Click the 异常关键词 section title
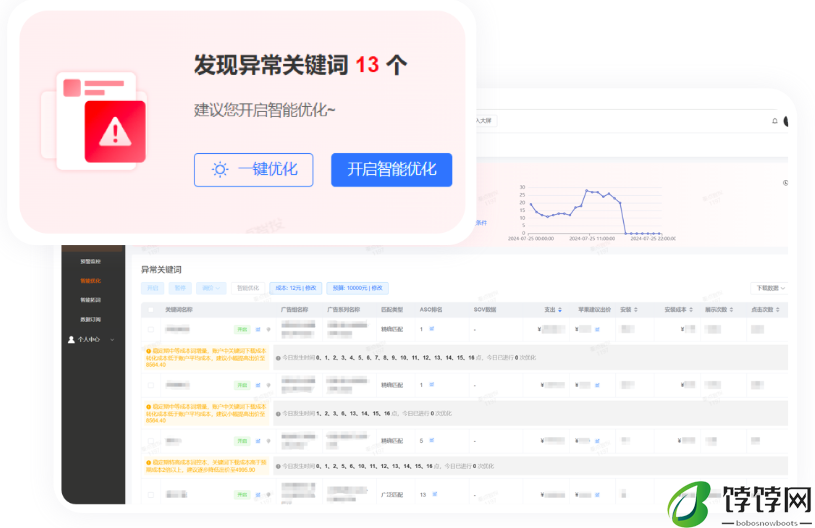This screenshot has height=528, width=815. (x=161, y=270)
